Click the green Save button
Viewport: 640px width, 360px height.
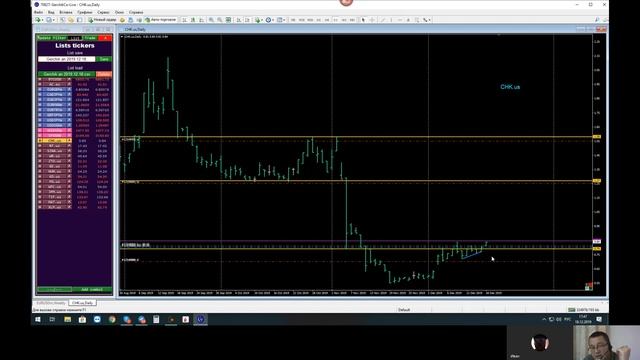tap(104, 59)
